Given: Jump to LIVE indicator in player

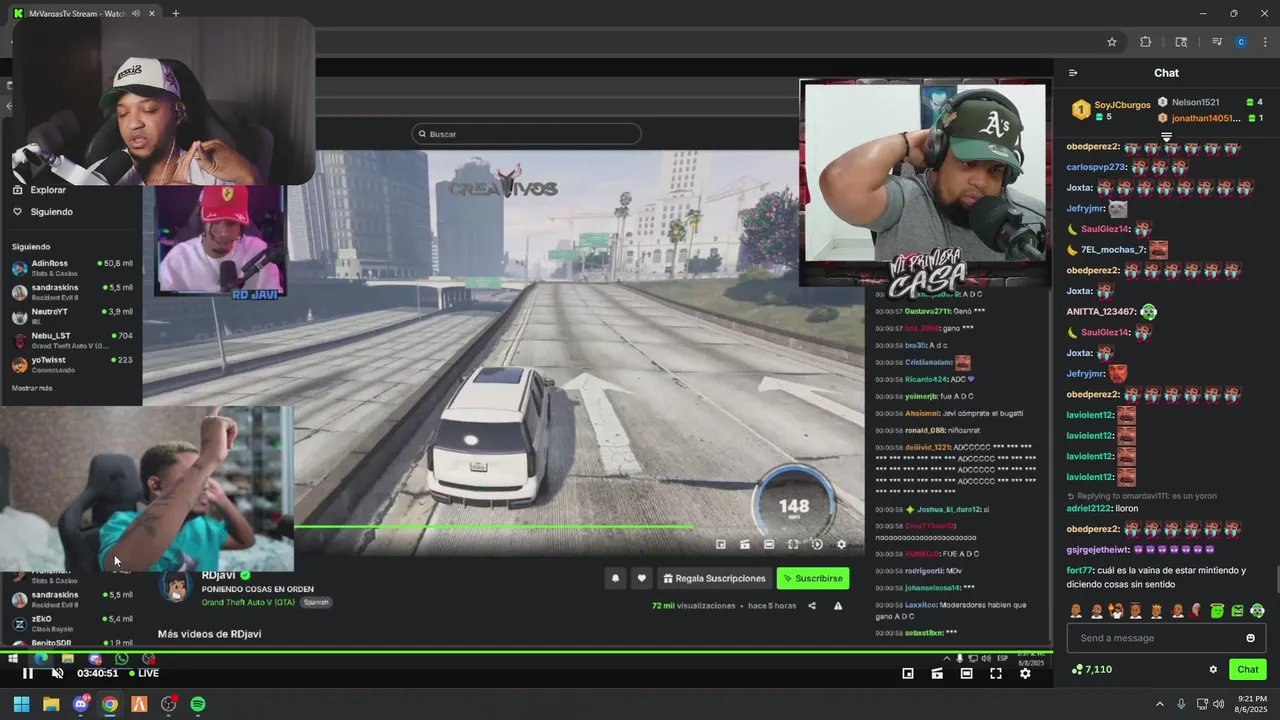Looking at the screenshot, I should pos(144,673).
